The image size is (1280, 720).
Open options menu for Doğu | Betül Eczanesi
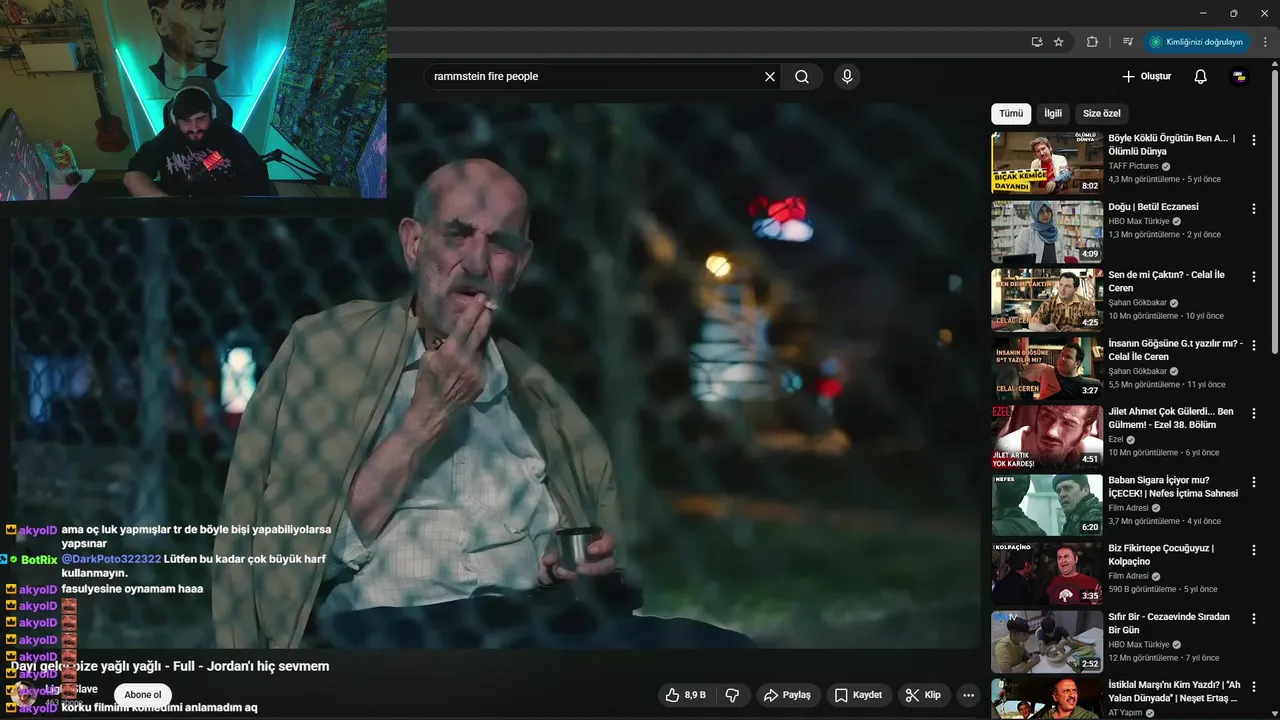click(1254, 208)
